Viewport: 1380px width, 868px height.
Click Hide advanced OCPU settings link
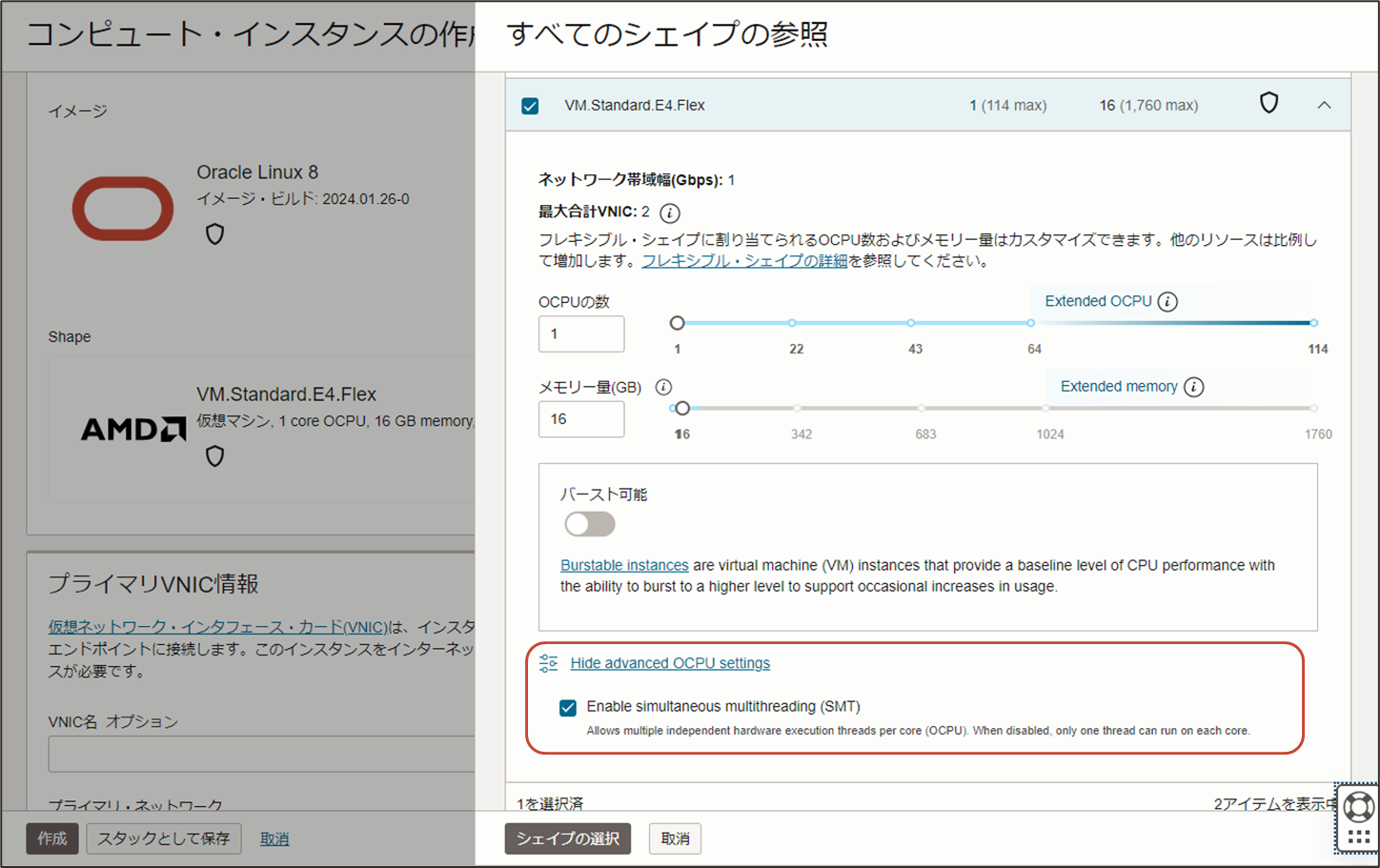pos(670,662)
